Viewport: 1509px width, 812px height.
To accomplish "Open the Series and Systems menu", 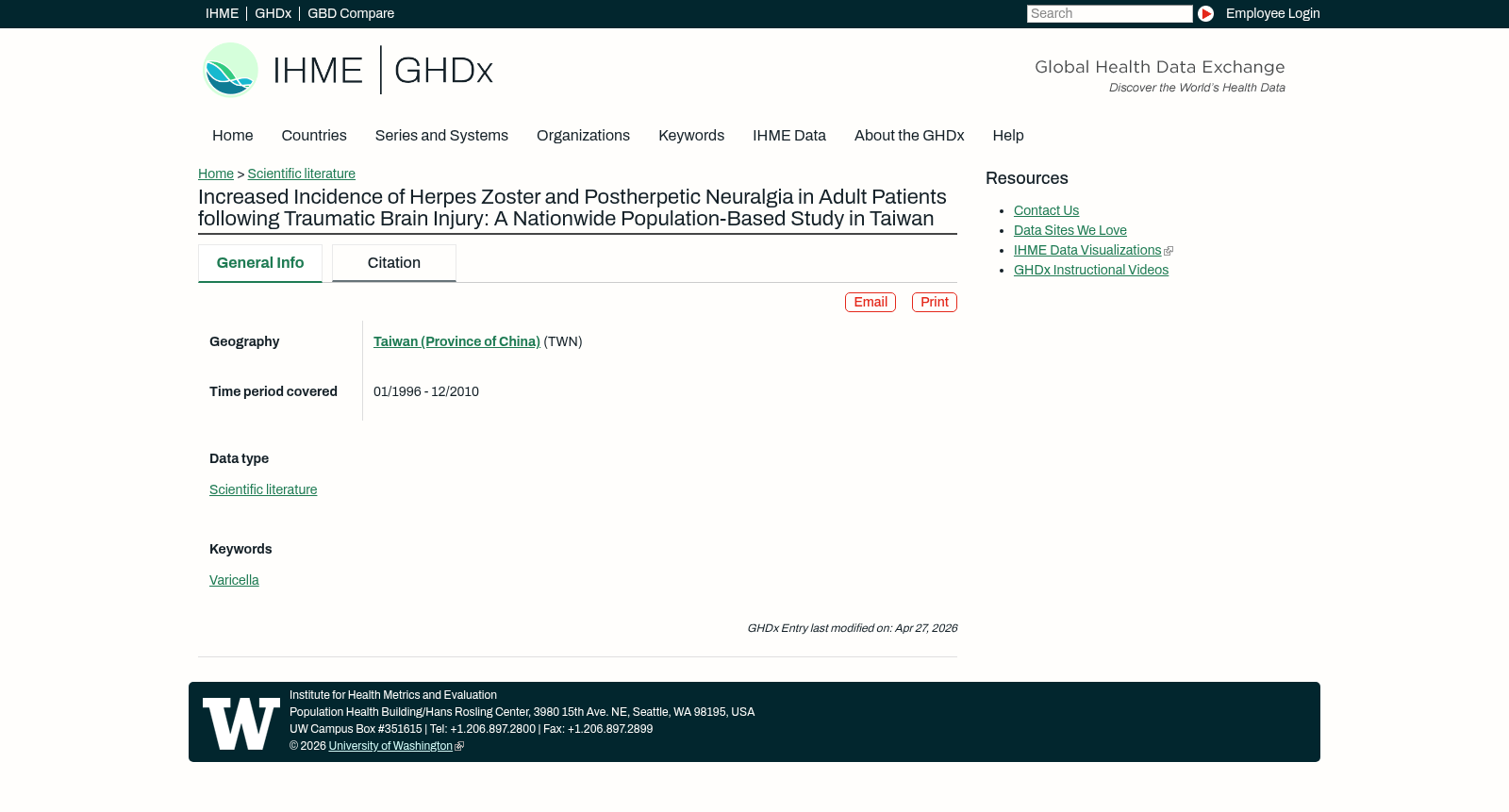I will coord(441,136).
